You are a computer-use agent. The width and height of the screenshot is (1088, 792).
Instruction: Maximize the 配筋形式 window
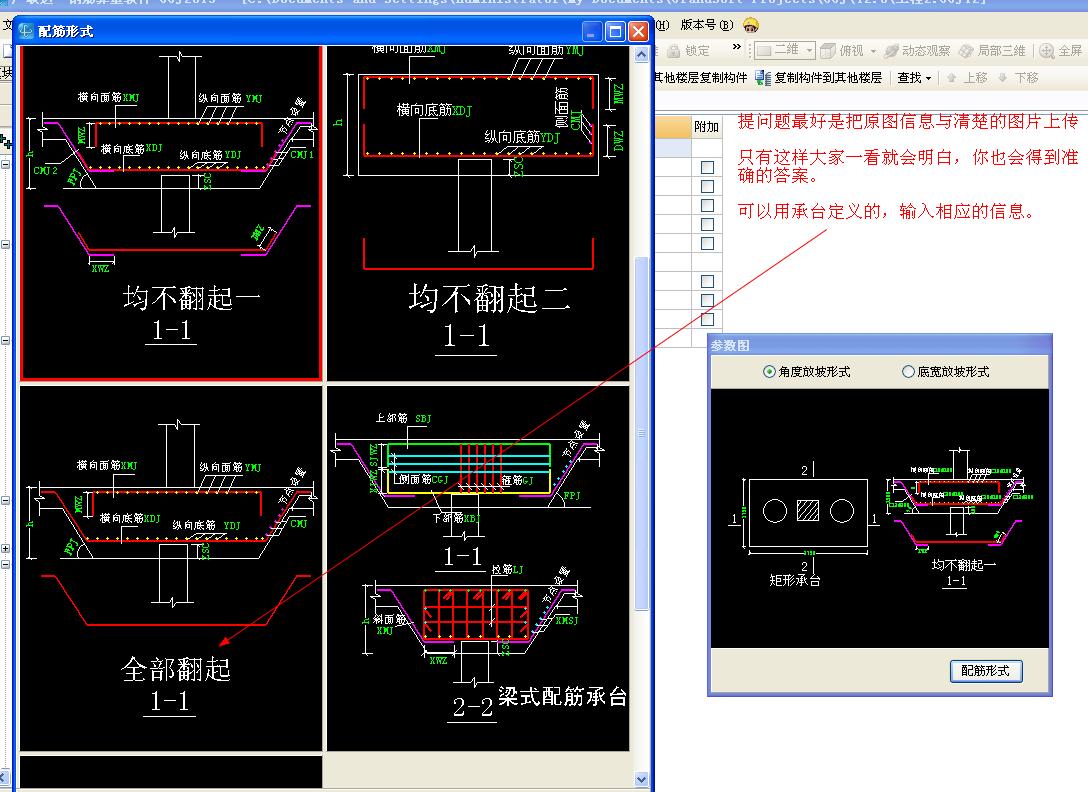(x=615, y=31)
